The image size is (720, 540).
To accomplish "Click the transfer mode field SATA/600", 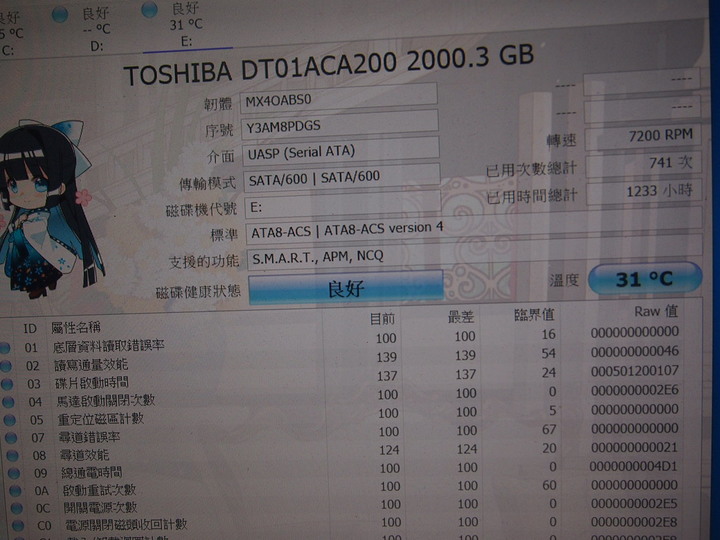I will point(342,178).
